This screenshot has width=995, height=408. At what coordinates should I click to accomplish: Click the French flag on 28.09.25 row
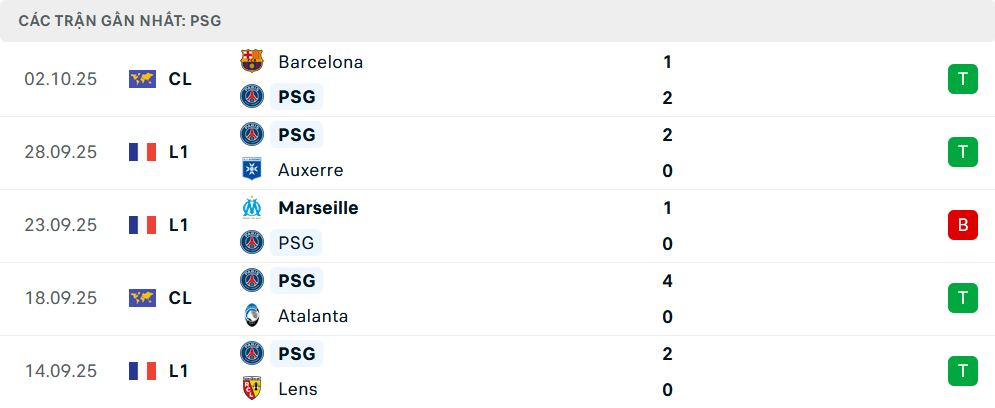(x=143, y=152)
